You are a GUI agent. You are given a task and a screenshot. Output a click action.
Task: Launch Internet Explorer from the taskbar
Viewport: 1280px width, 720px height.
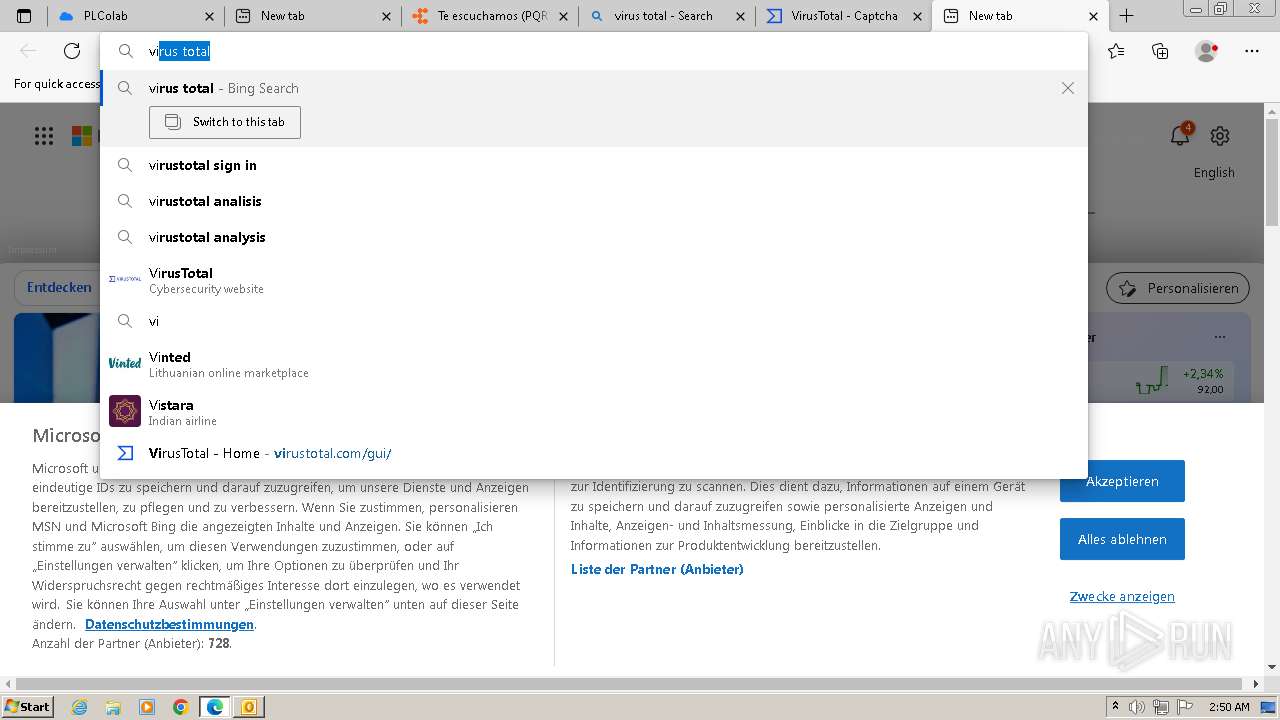pos(80,707)
